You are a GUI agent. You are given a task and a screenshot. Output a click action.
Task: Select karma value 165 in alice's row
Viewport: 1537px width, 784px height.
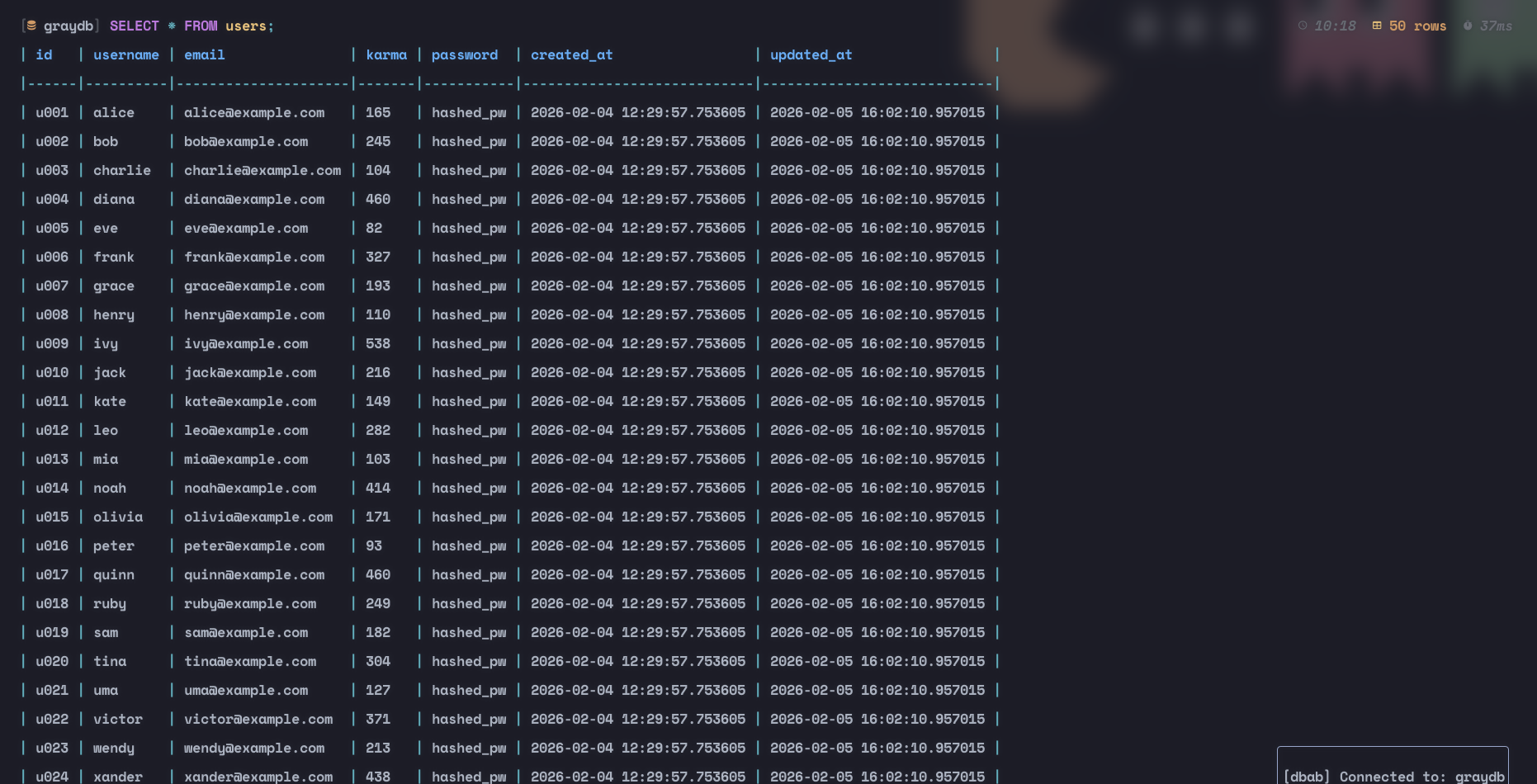[x=378, y=112]
